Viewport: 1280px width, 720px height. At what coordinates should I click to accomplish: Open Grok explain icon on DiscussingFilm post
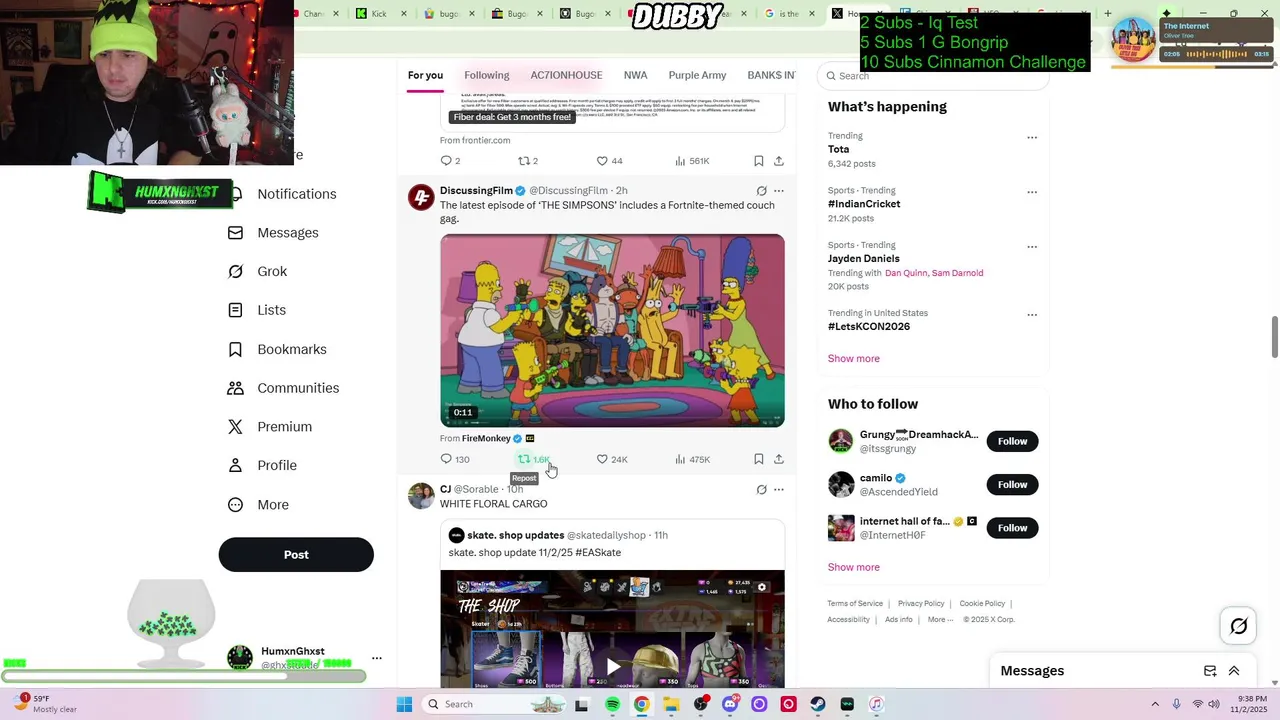[761, 191]
